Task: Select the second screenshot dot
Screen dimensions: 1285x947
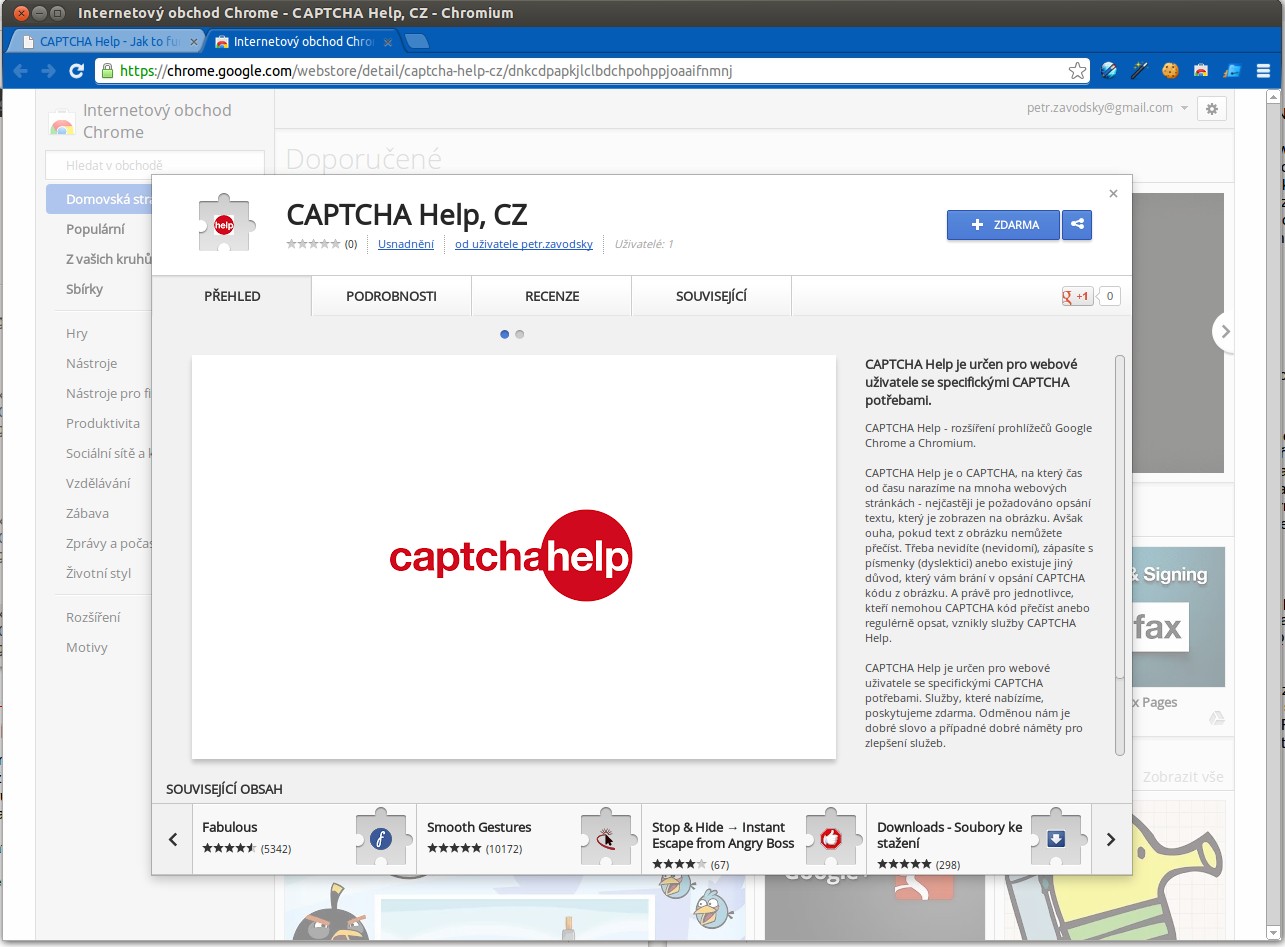Action: click(x=519, y=334)
